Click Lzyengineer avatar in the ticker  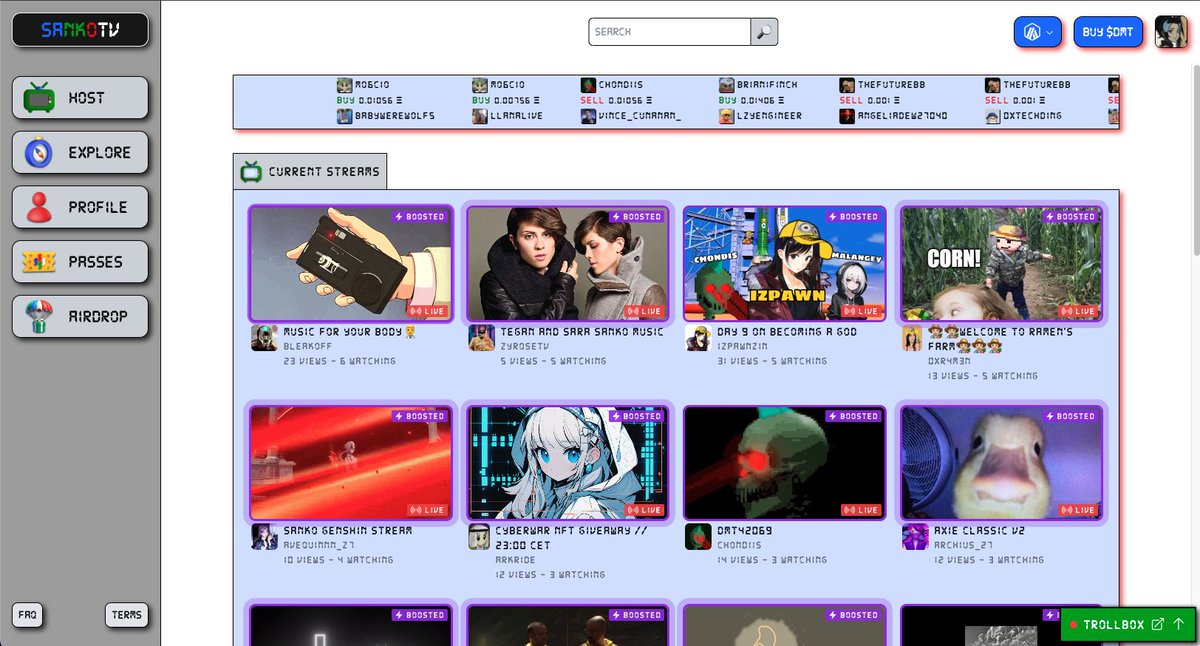tap(727, 116)
